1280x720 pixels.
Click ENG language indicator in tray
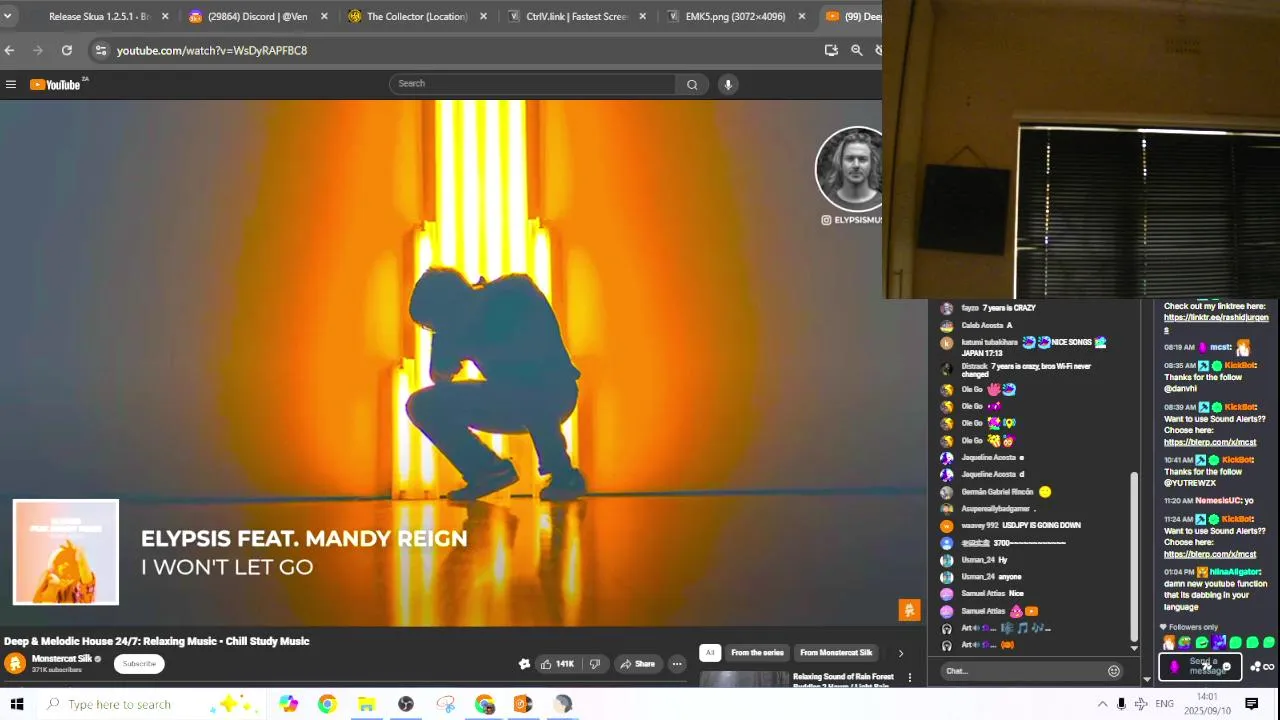click(x=1164, y=704)
